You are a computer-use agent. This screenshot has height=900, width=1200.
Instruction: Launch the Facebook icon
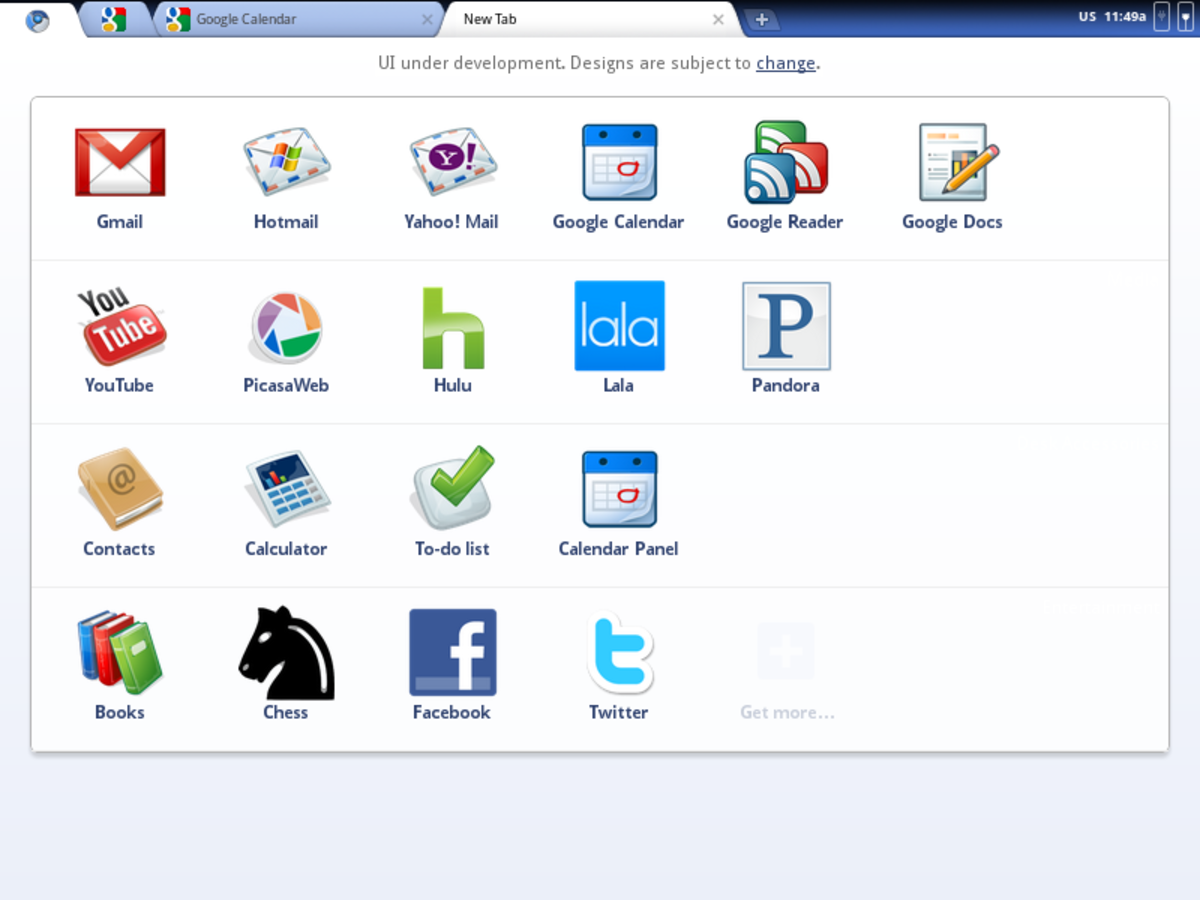coord(453,652)
